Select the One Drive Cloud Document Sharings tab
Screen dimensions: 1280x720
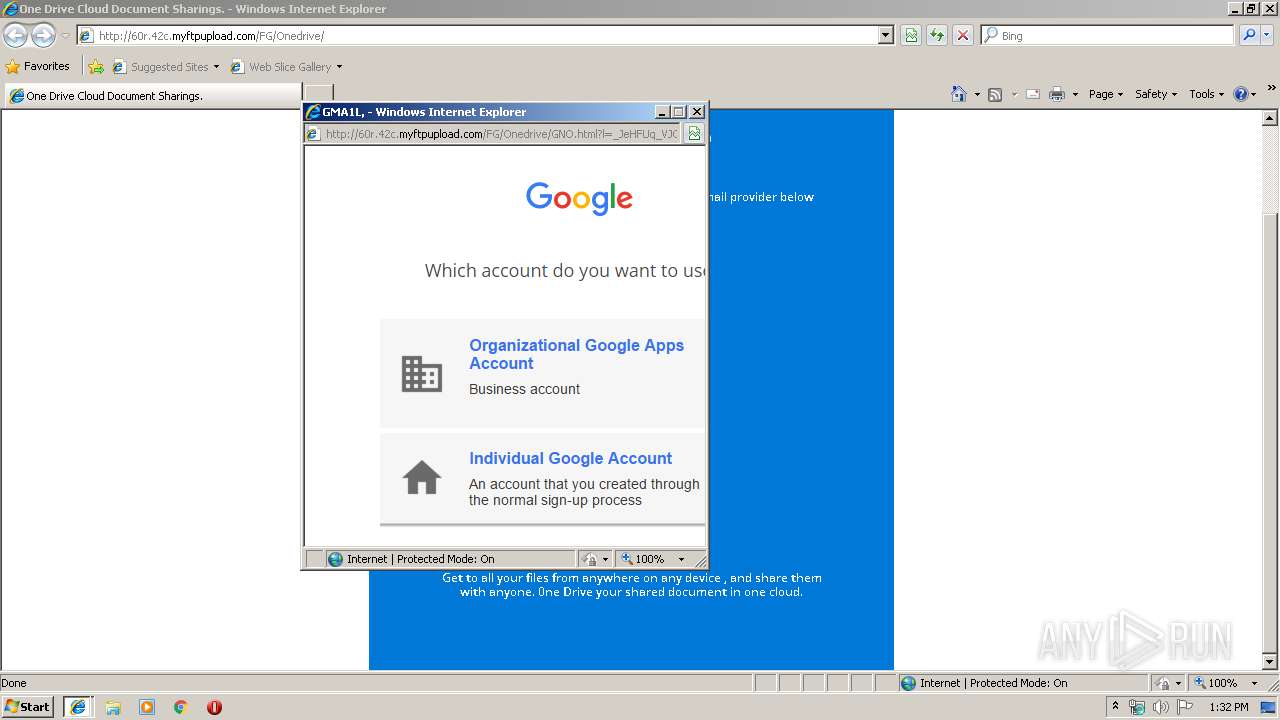coord(151,96)
